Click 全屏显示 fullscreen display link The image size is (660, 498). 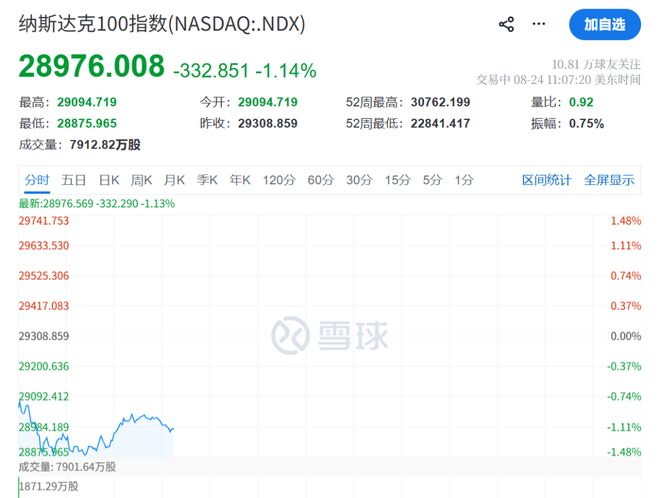[609, 180]
